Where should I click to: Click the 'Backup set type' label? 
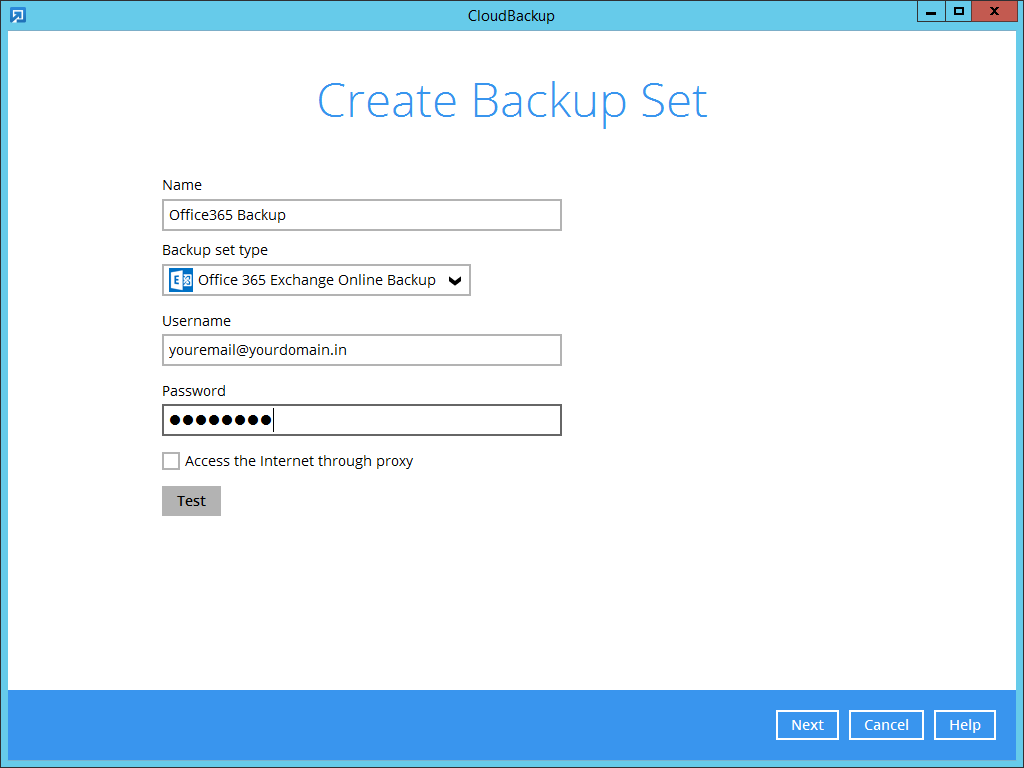[x=215, y=250]
